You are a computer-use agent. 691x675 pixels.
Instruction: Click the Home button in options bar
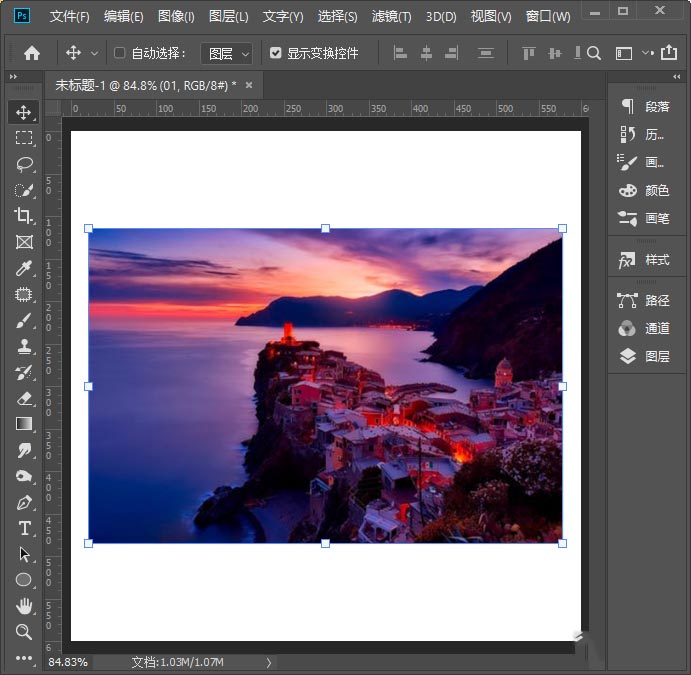(x=32, y=53)
